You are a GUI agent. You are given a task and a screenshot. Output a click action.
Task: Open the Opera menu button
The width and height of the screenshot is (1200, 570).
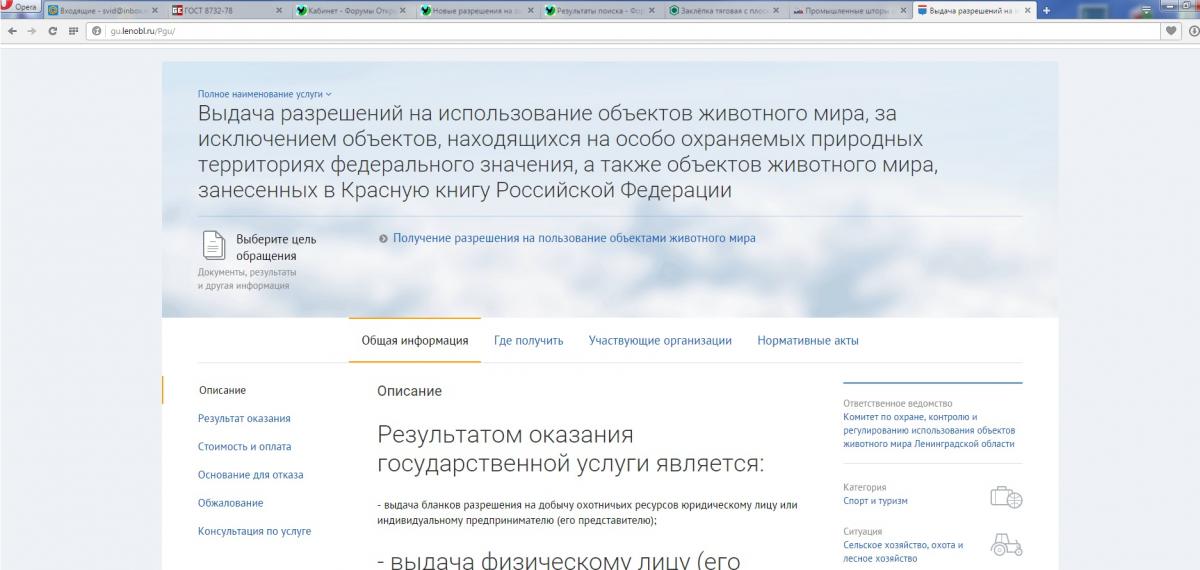coord(20,8)
